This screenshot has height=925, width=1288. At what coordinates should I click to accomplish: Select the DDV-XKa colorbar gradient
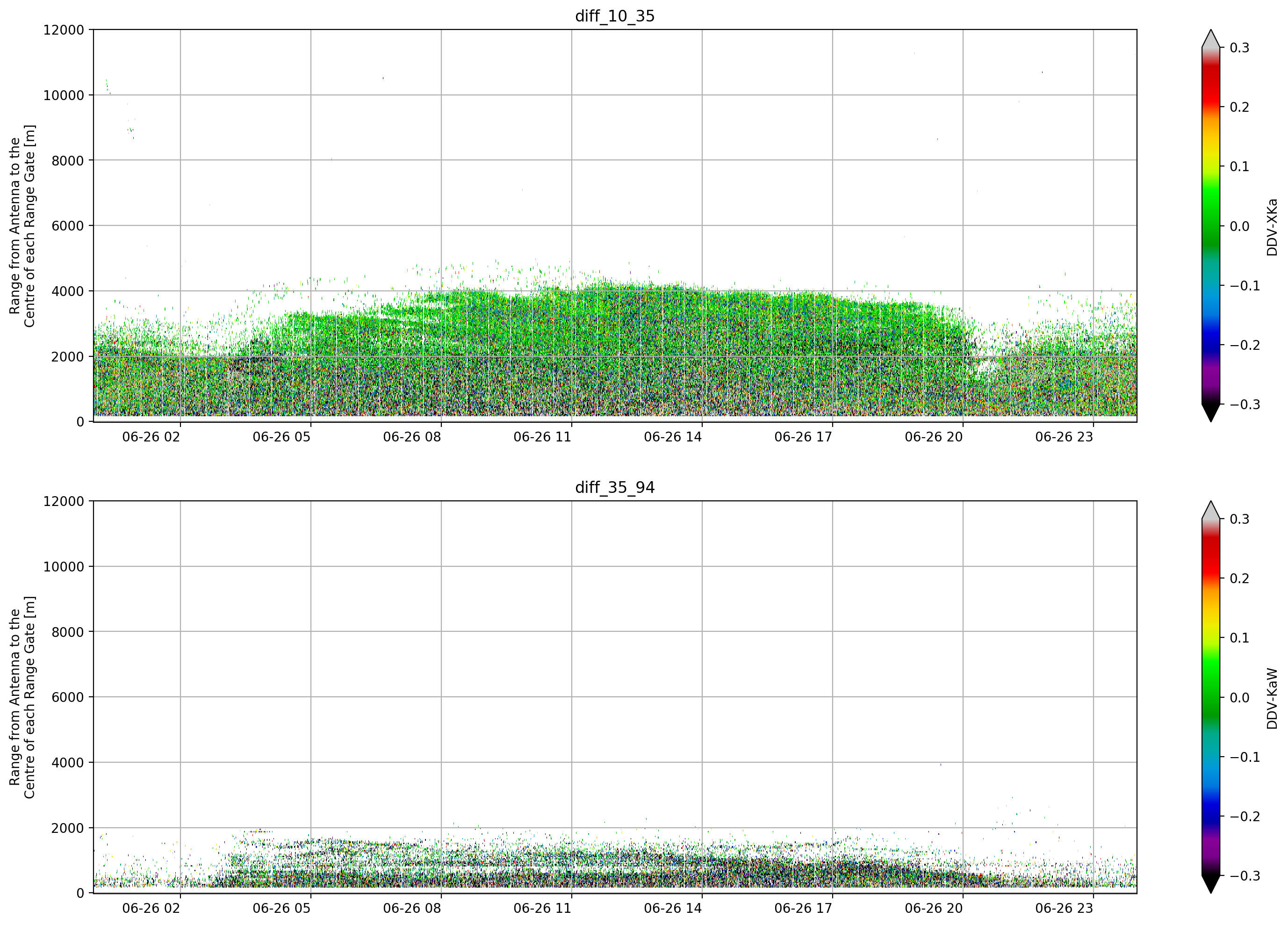tap(1211, 226)
